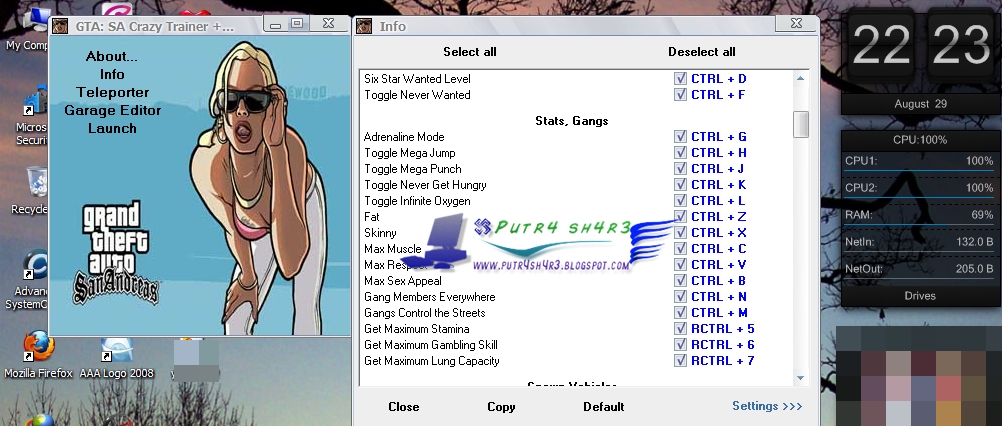
Task: Click the scroll up arrow in the Info list
Action: coord(801,78)
